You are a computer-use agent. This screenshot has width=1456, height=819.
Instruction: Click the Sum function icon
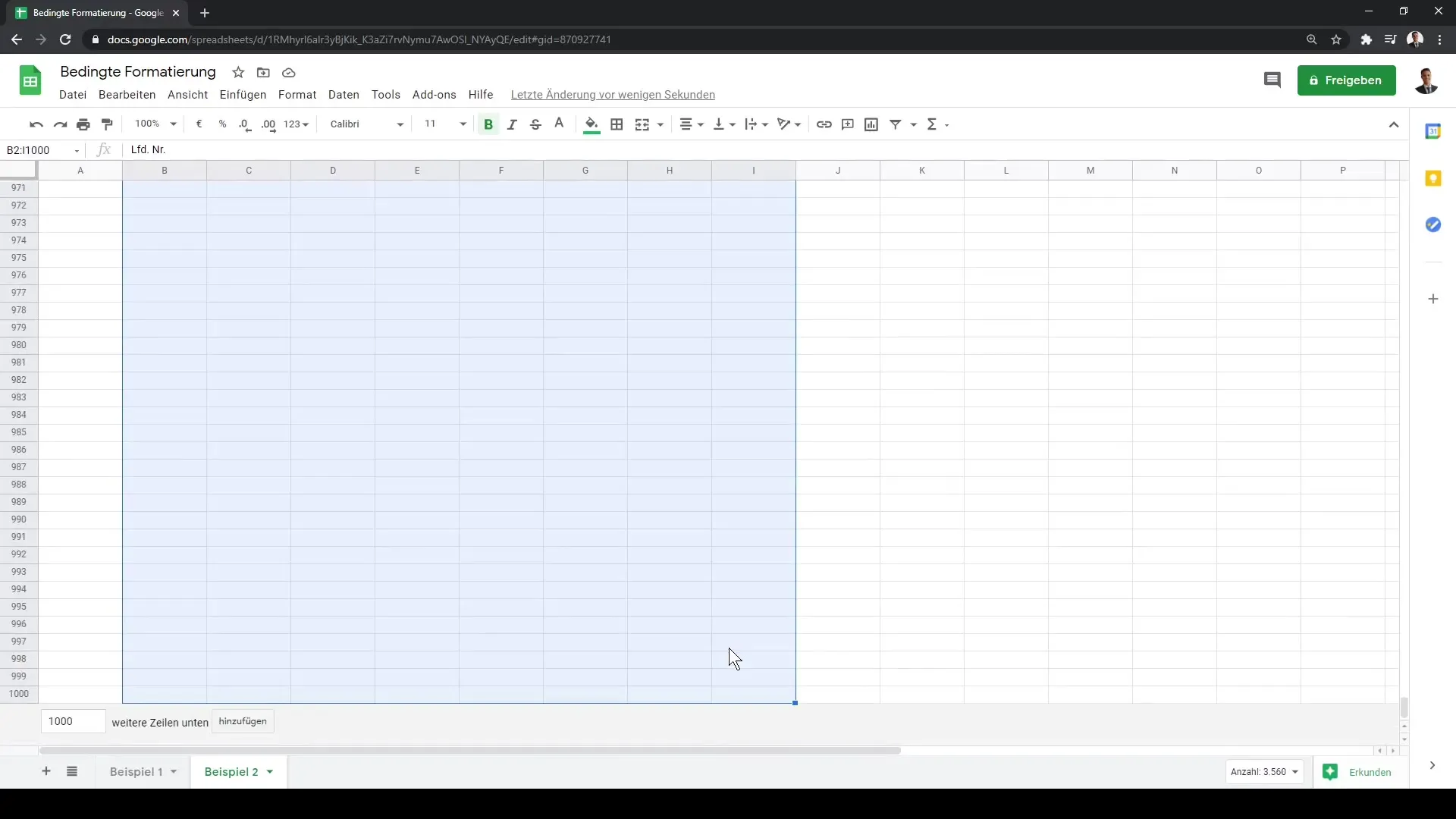tap(931, 123)
